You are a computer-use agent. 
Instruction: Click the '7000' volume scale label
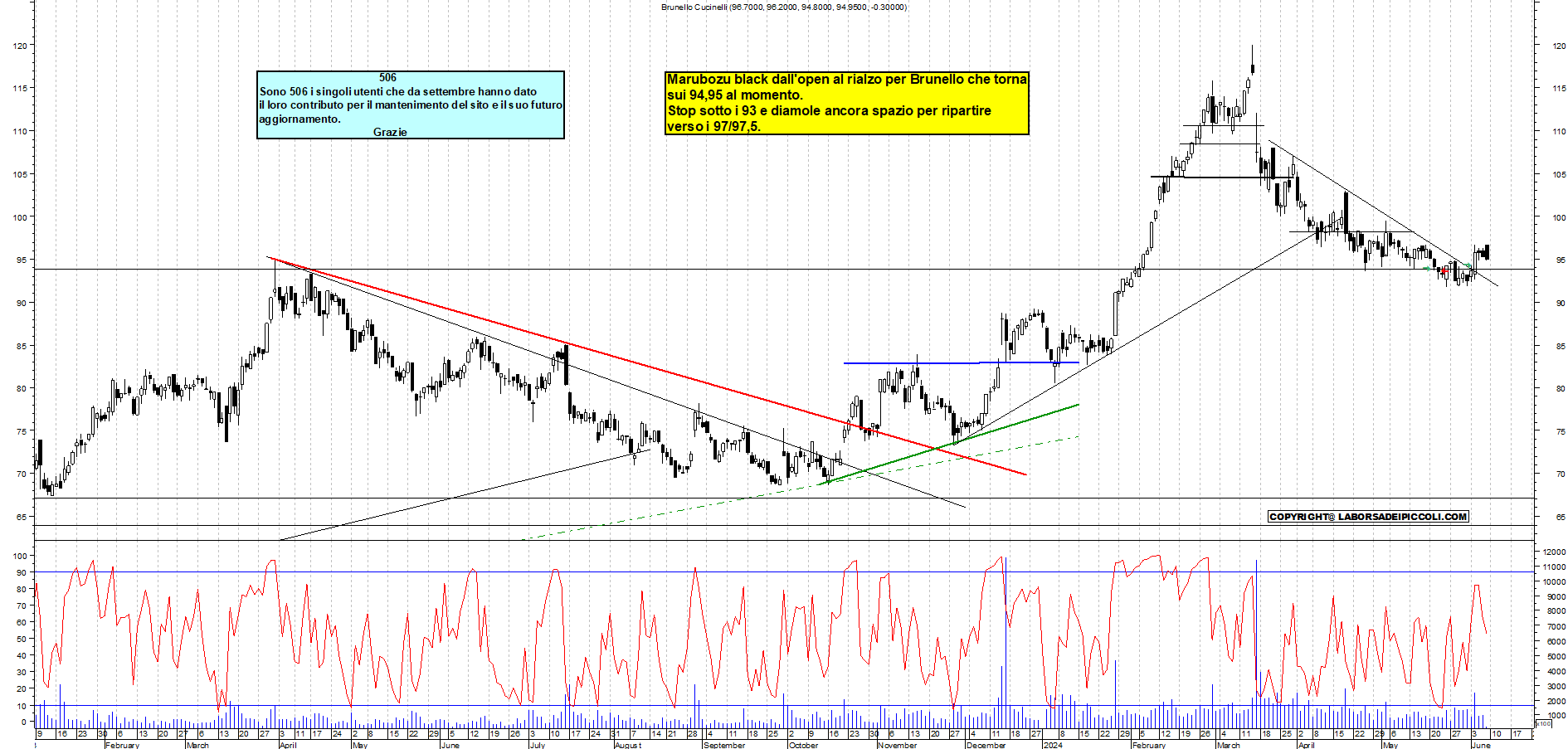tap(1556, 626)
